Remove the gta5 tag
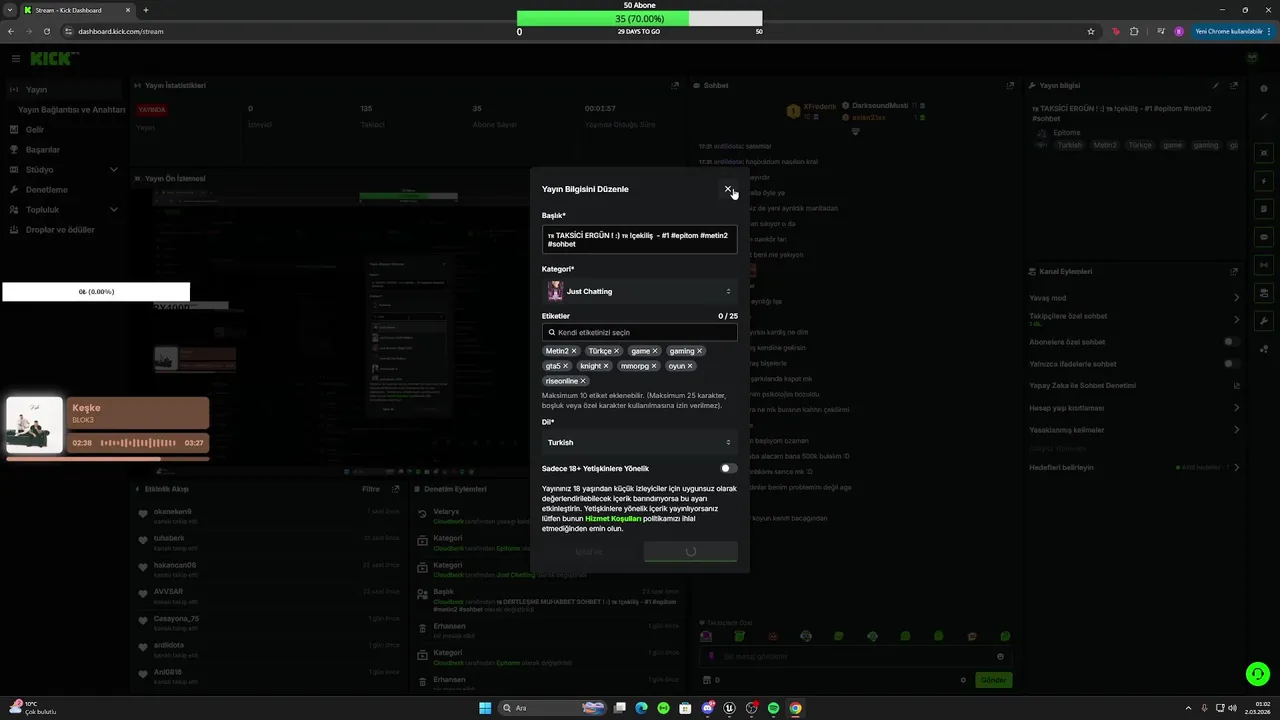Image resolution: width=1280 pixels, height=720 pixels. coord(565,366)
